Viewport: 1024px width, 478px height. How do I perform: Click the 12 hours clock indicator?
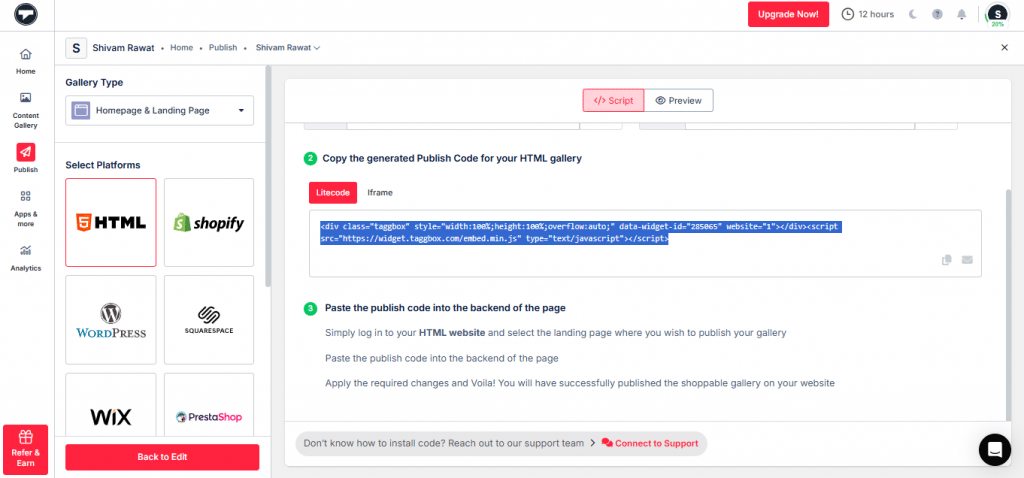pyautogui.click(x=868, y=14)
